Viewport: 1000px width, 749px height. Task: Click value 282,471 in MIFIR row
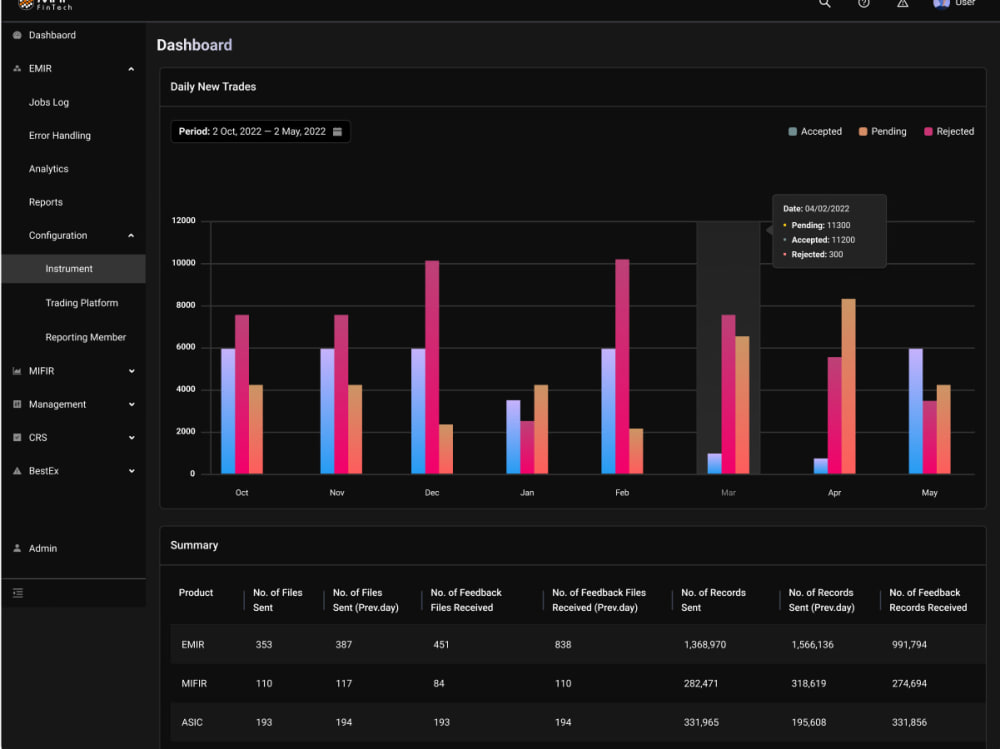click(701, 683)
